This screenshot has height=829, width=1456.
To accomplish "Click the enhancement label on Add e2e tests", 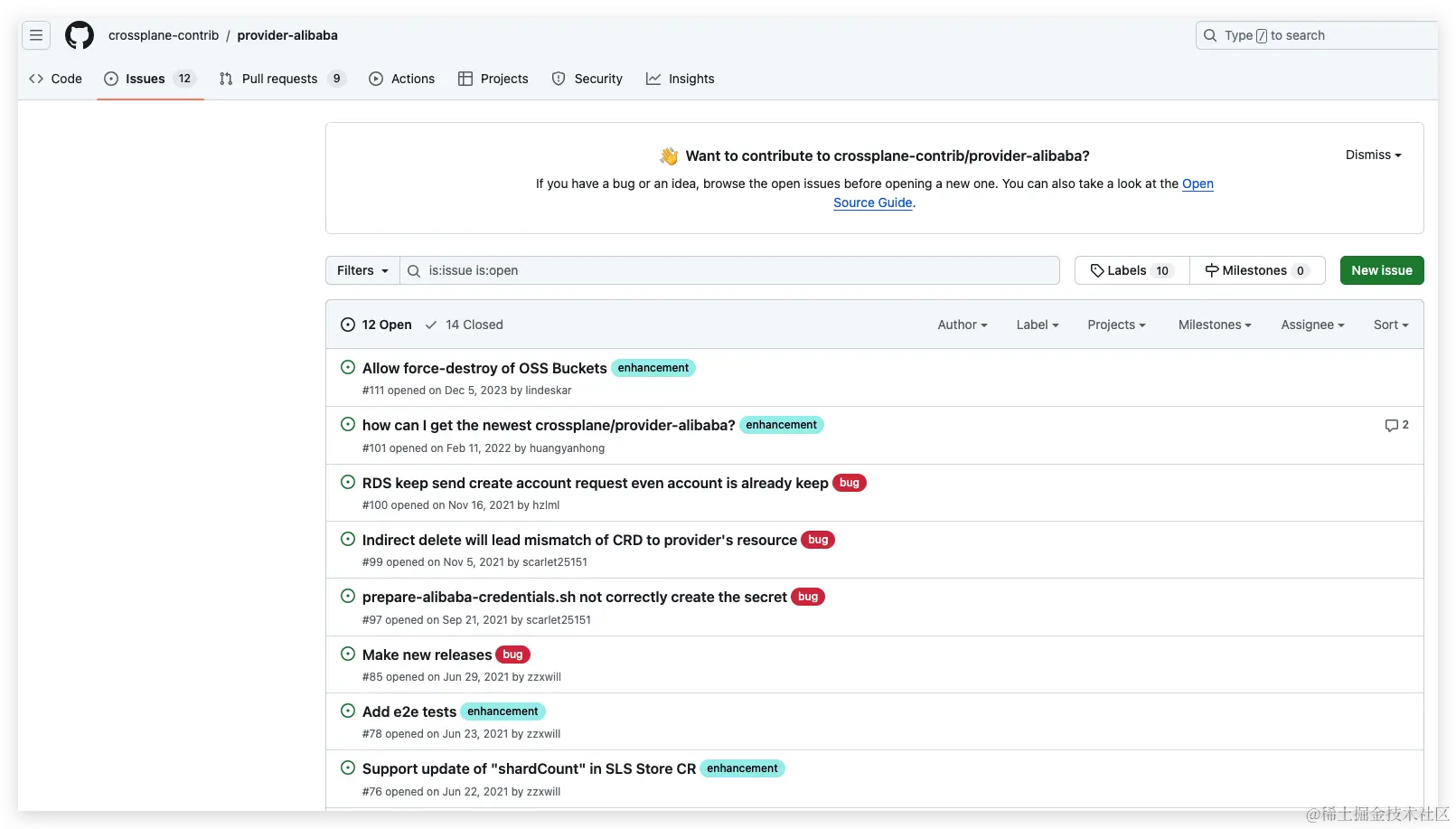I will coord(503,711).
